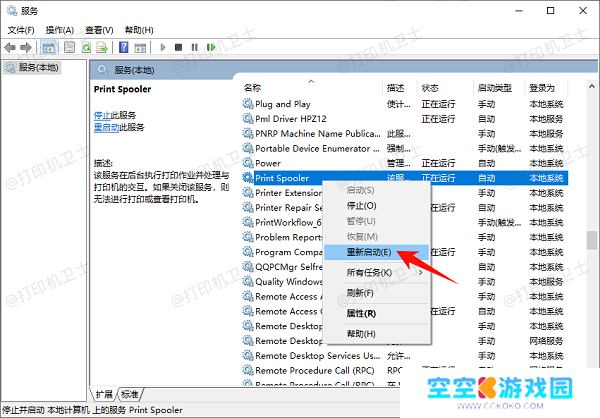Viewport: 600px width, 418px height.
Task: Open the 操作(A) menu
Action: point(60,30)
